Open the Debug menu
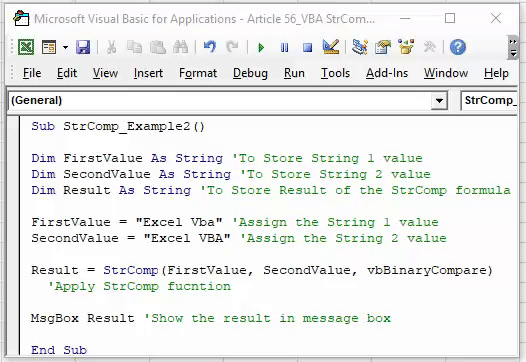This screenshot has width=526, height=362. coord(250,73)
